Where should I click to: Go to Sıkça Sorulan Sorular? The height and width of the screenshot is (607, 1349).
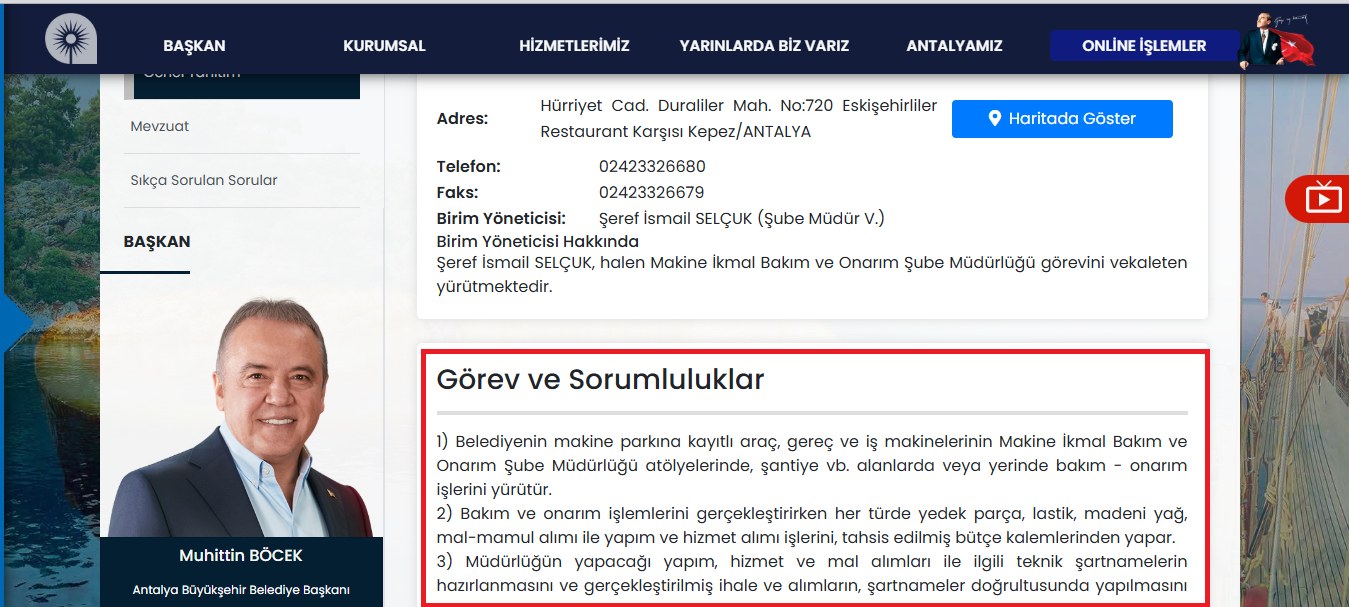click(x=204, y=181)
